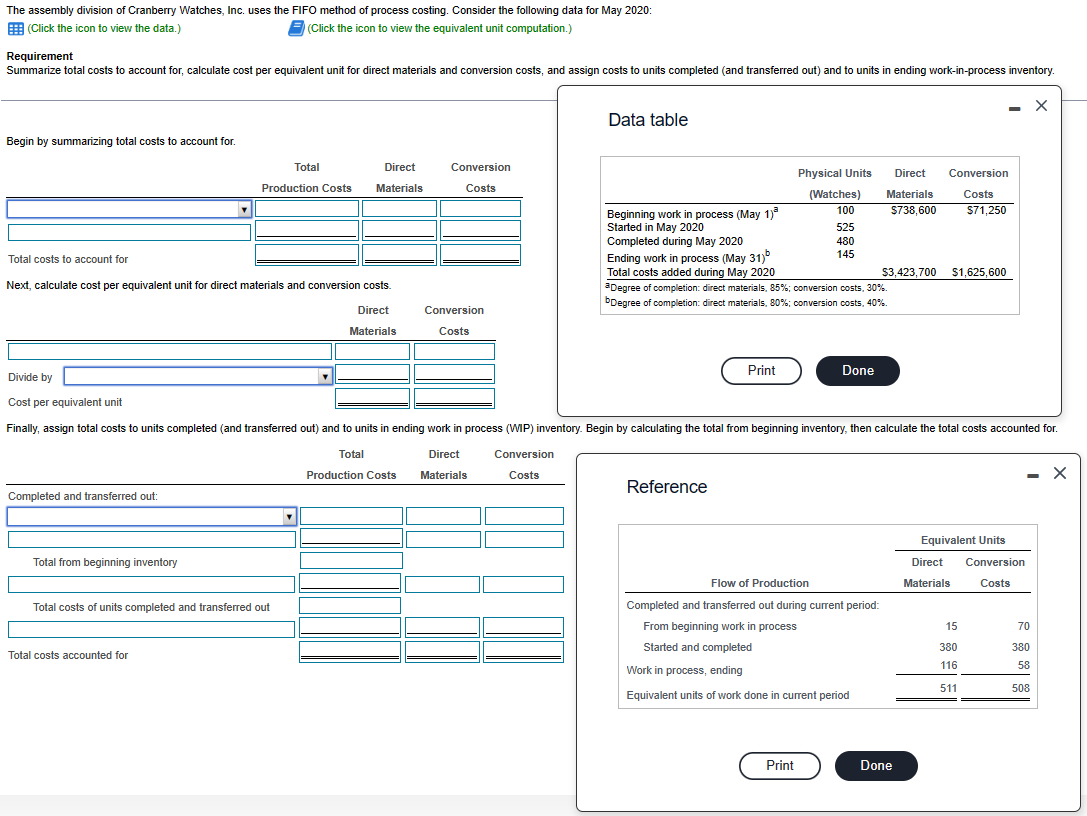Close the Data table window
This screenshot has width=1087, height=816.
(1041, 105)
